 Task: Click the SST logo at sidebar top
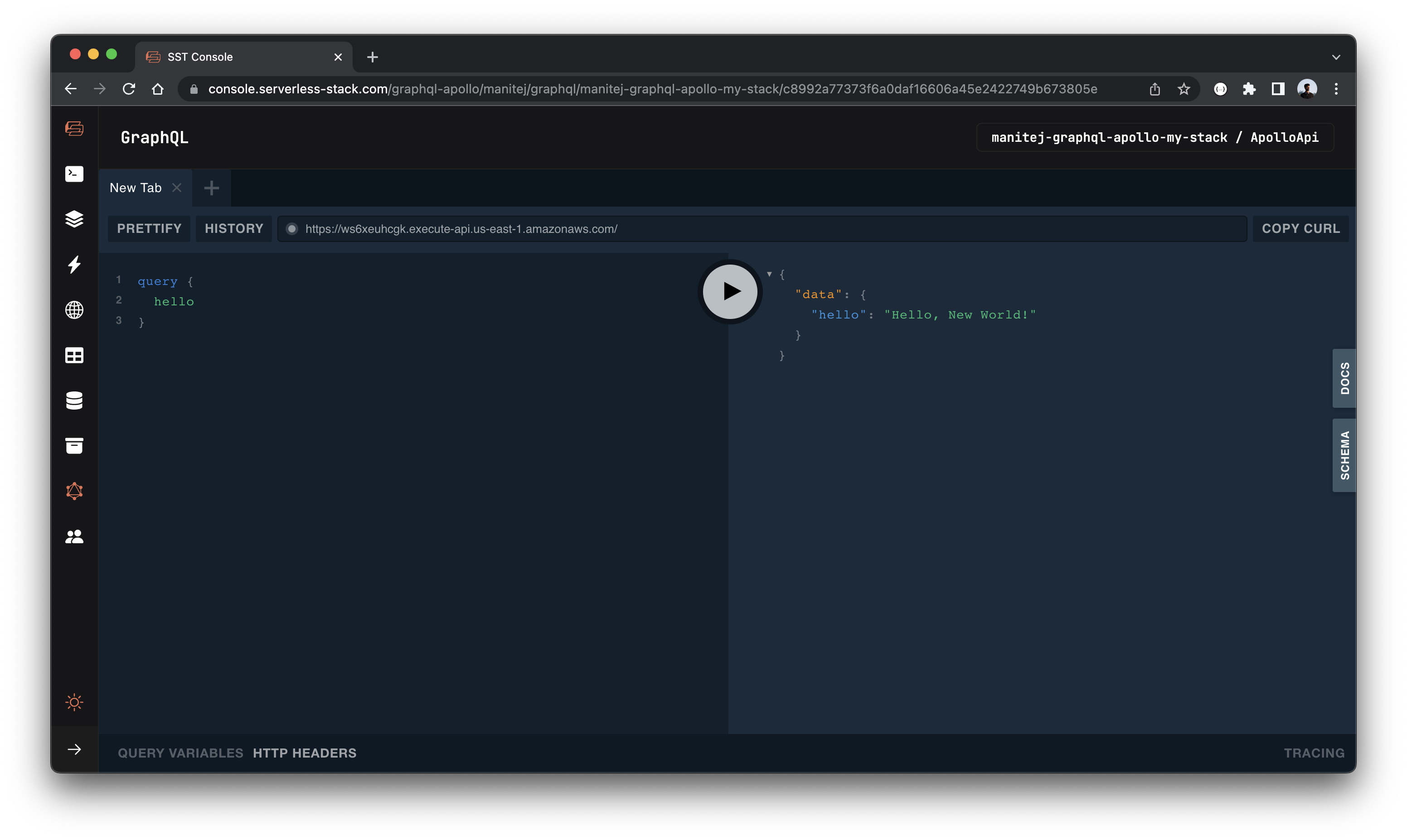73,129
